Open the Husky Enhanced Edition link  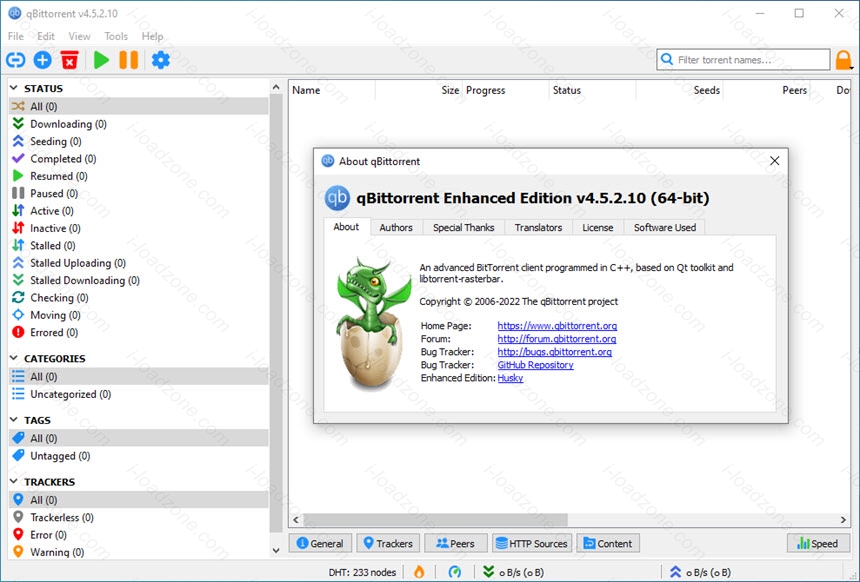point(510,378)
